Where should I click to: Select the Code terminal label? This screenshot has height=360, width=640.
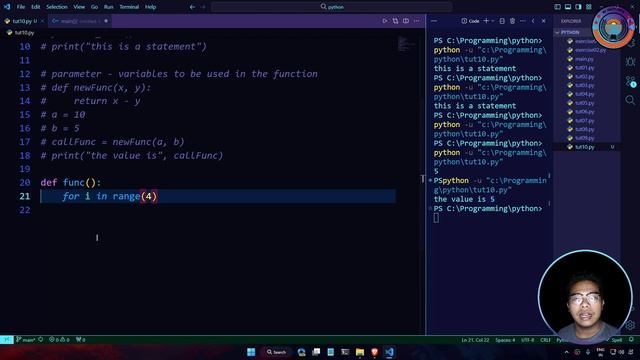[471, 21]
